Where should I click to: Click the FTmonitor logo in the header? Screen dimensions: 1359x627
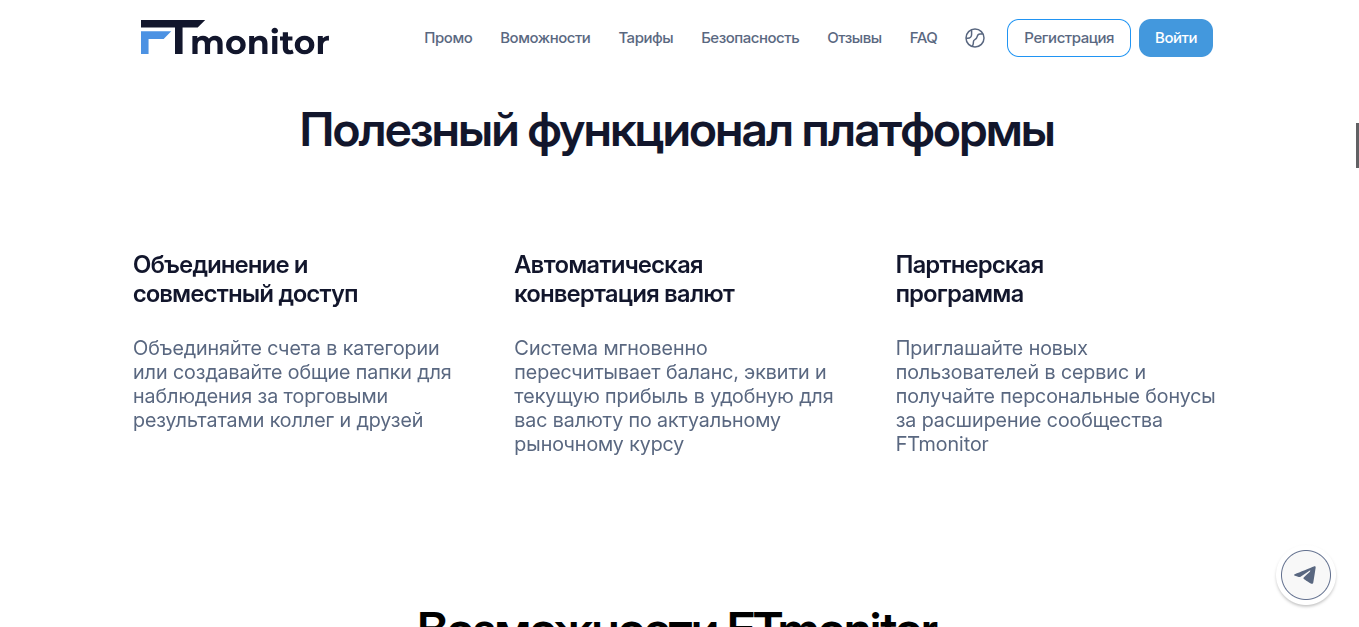tap(234, 38)
